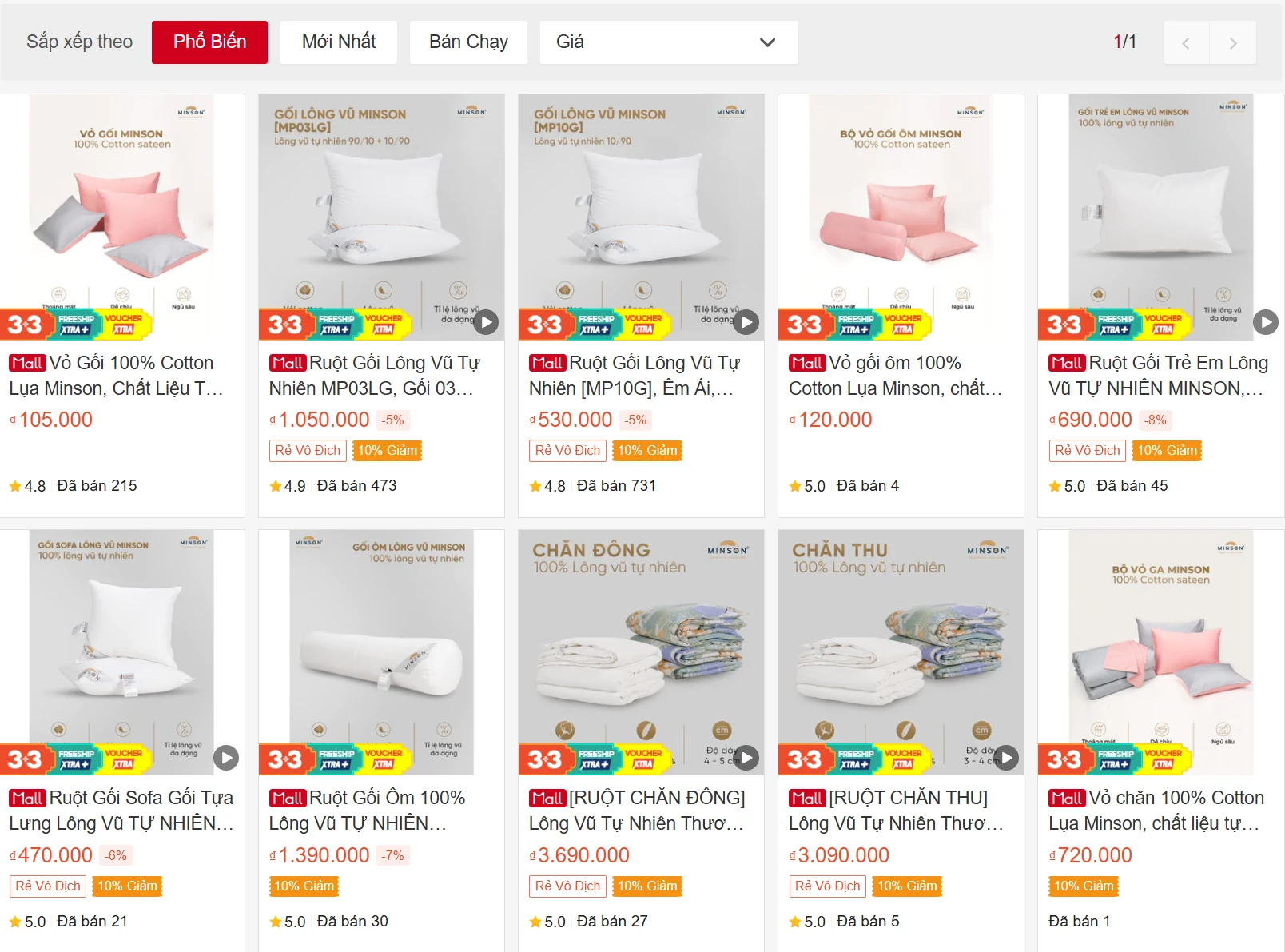
Task: Open Vỏ Gối 100% Cotton Lụa Minson listing
Action: click(x=116, y=376)
